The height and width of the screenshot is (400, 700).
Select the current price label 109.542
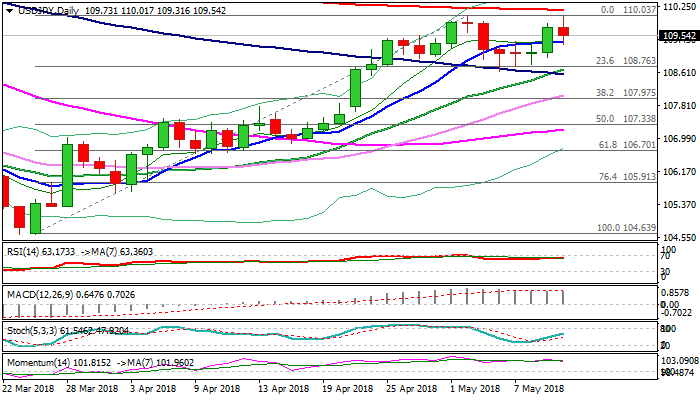(678, 36)
